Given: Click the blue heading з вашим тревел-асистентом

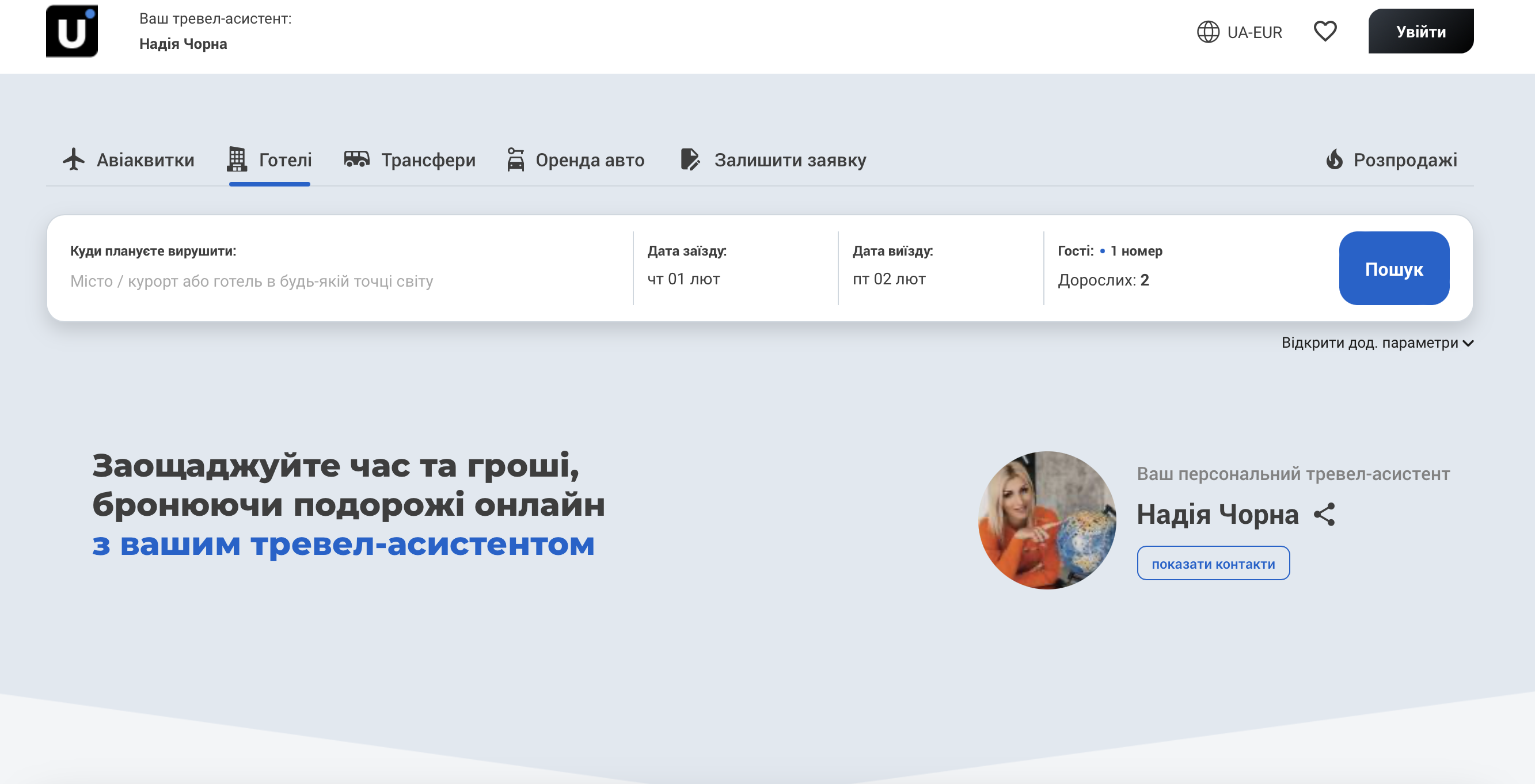Looking at the screenshot, I should (343, 545).
